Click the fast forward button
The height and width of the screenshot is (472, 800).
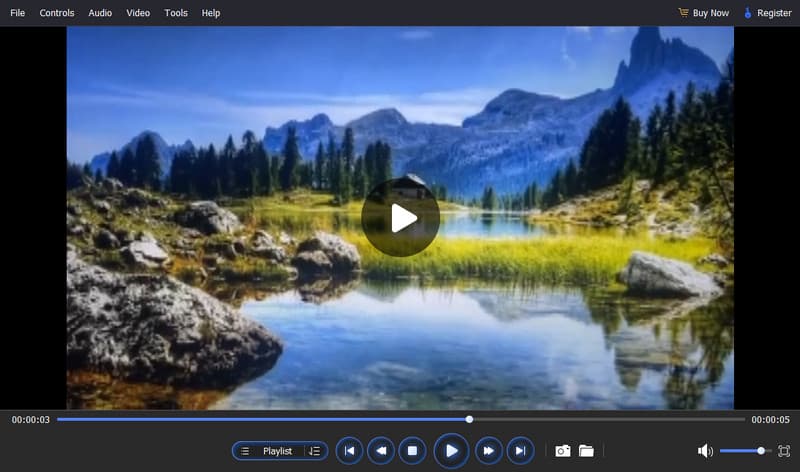click(x=488, y=451)
